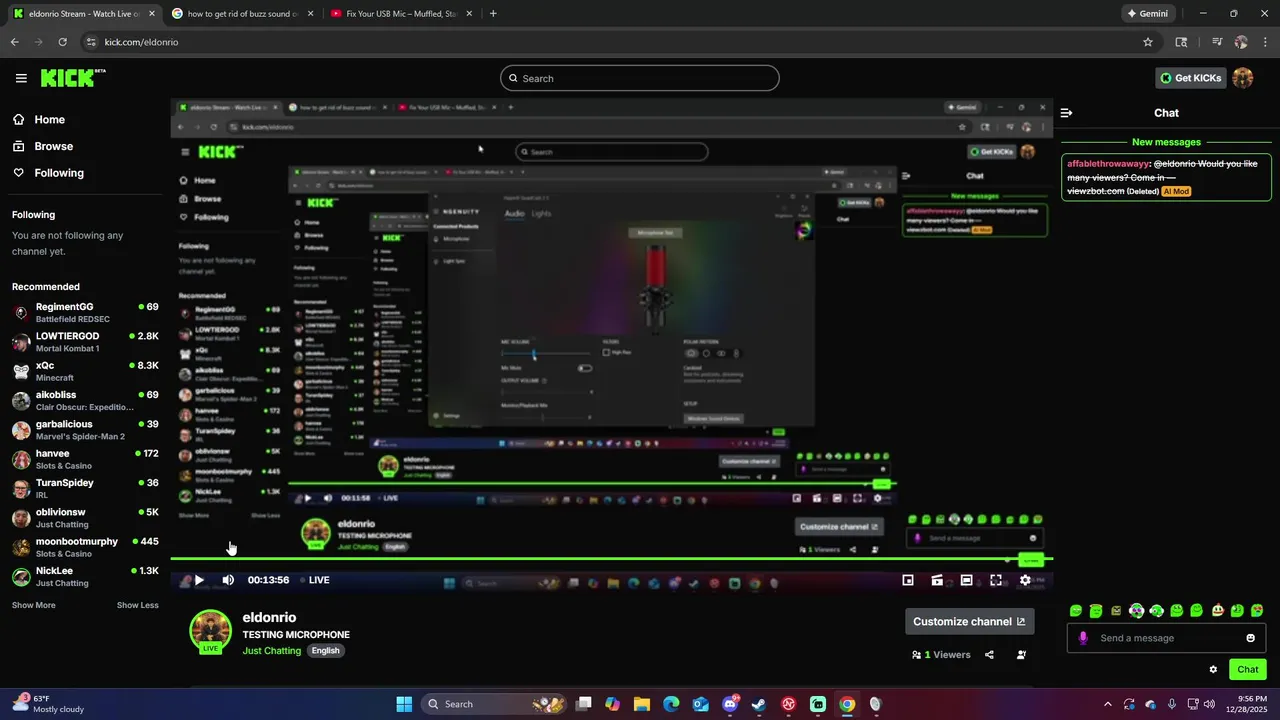Open weather widget showing 63°F
The height and width of the screenshot is (720, 1280).
coord(46,704)
